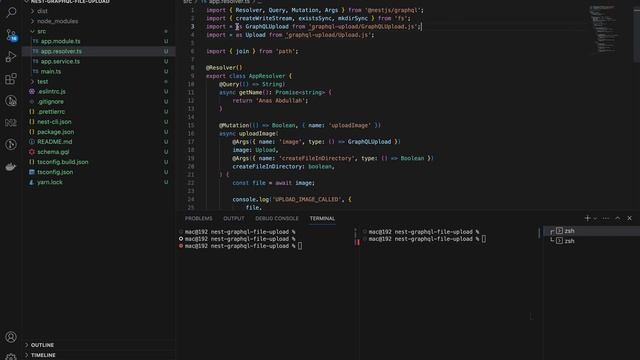The width and height of the screenshot is (640, 360).
Task: Switch to the OUTPUT tab
Action: [234, 218]
